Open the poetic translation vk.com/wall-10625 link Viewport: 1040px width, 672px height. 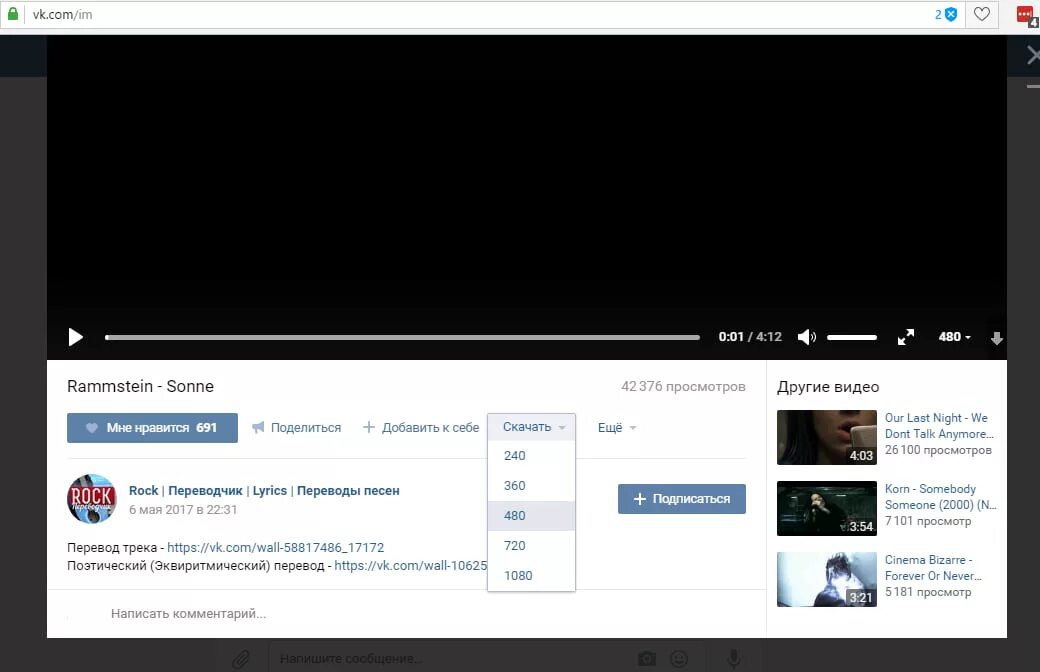pyautogui.click(x=411, y=565)
